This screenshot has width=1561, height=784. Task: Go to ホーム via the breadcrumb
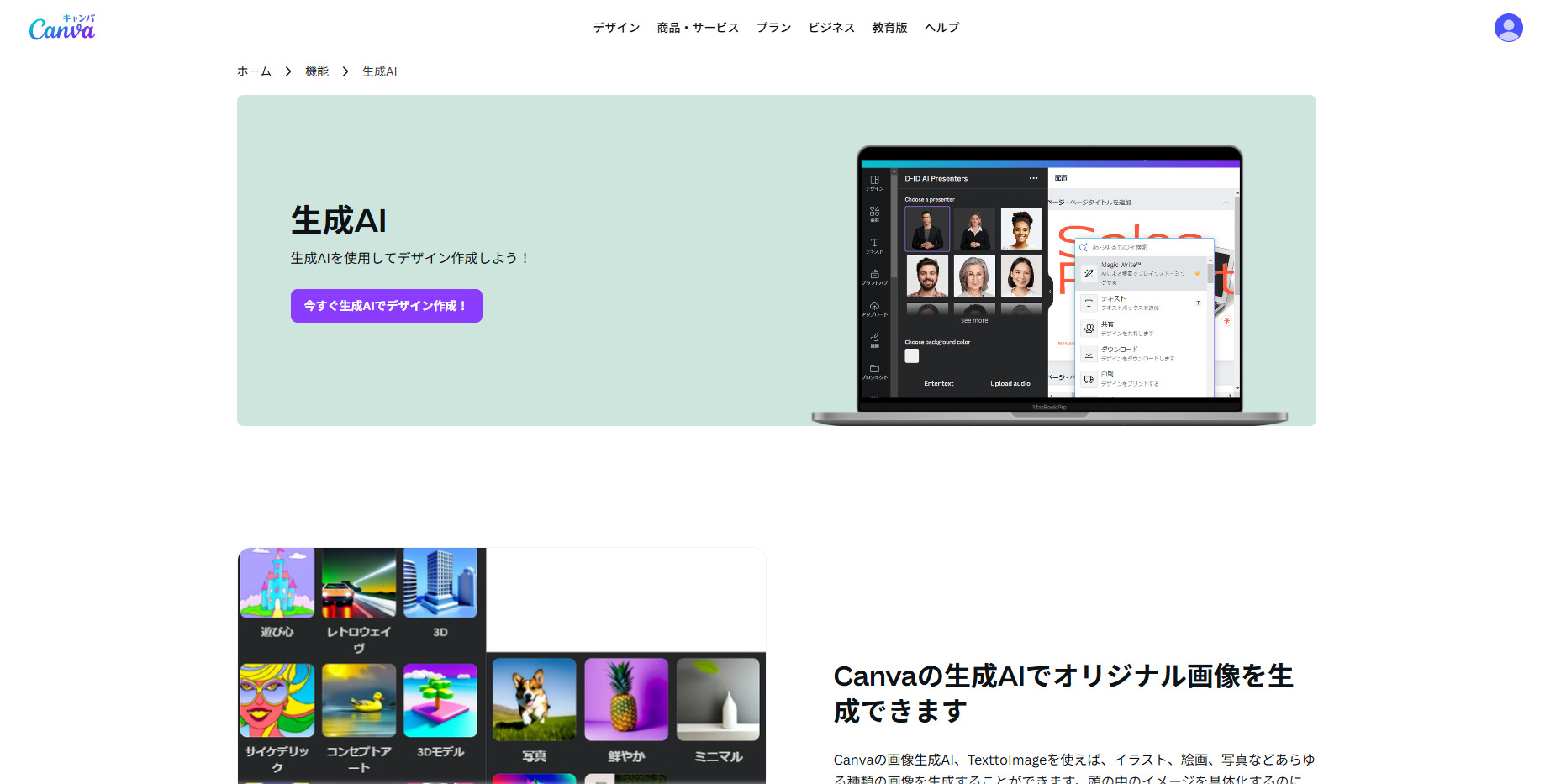(254, 71)
